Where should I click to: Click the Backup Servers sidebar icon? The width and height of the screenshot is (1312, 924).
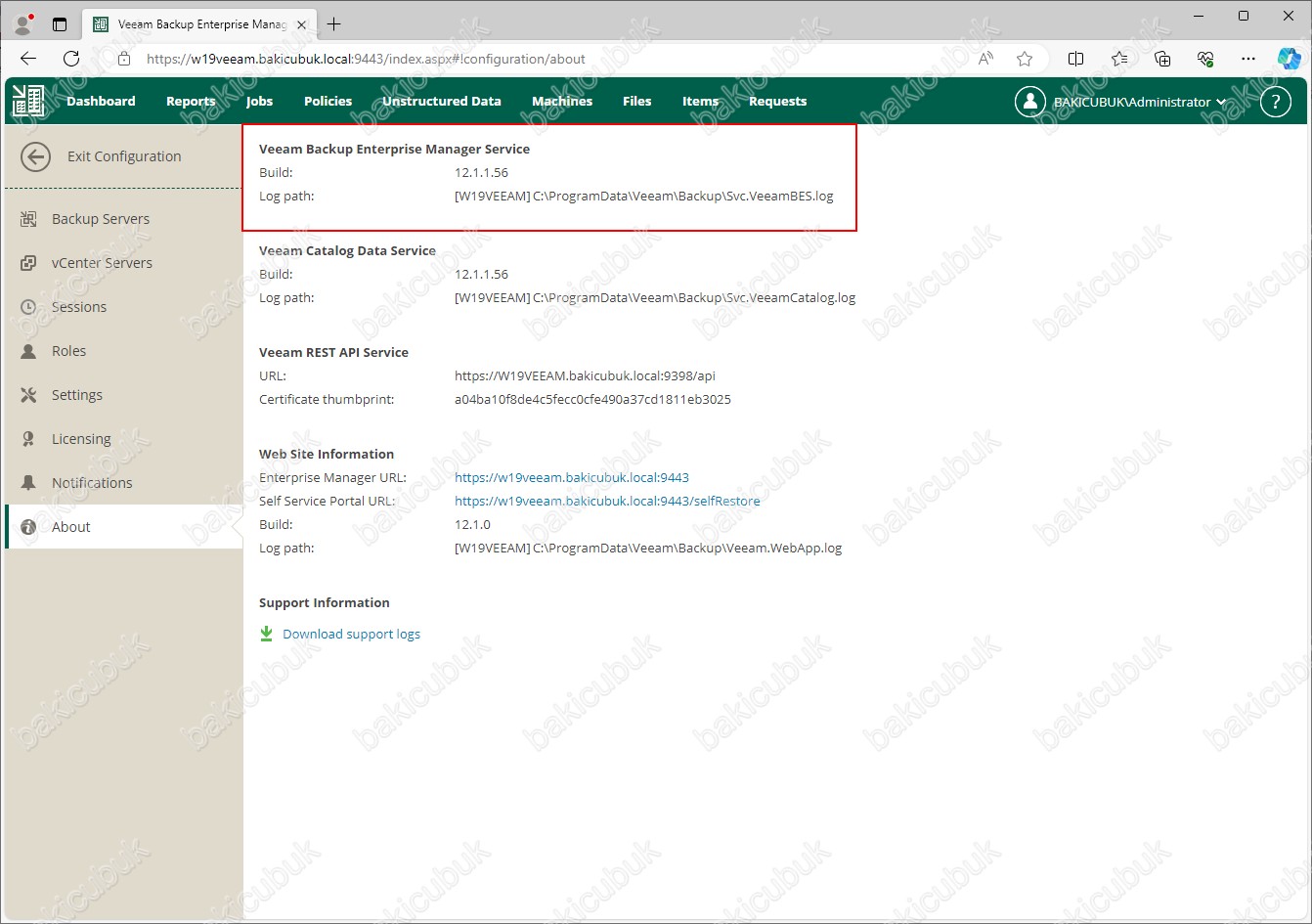(28, 219)
